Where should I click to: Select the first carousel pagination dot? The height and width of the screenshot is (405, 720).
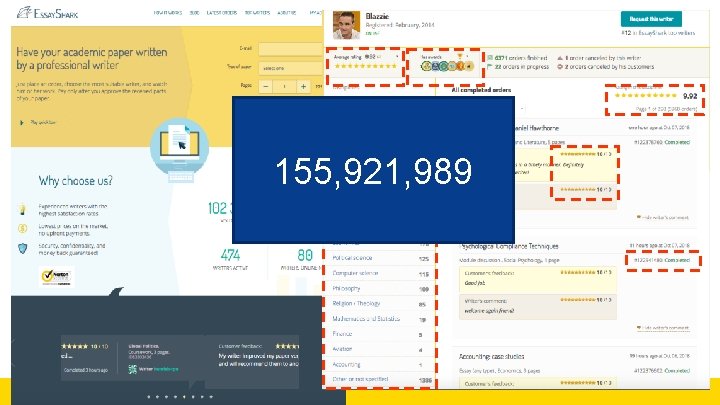tap(148, 396)
